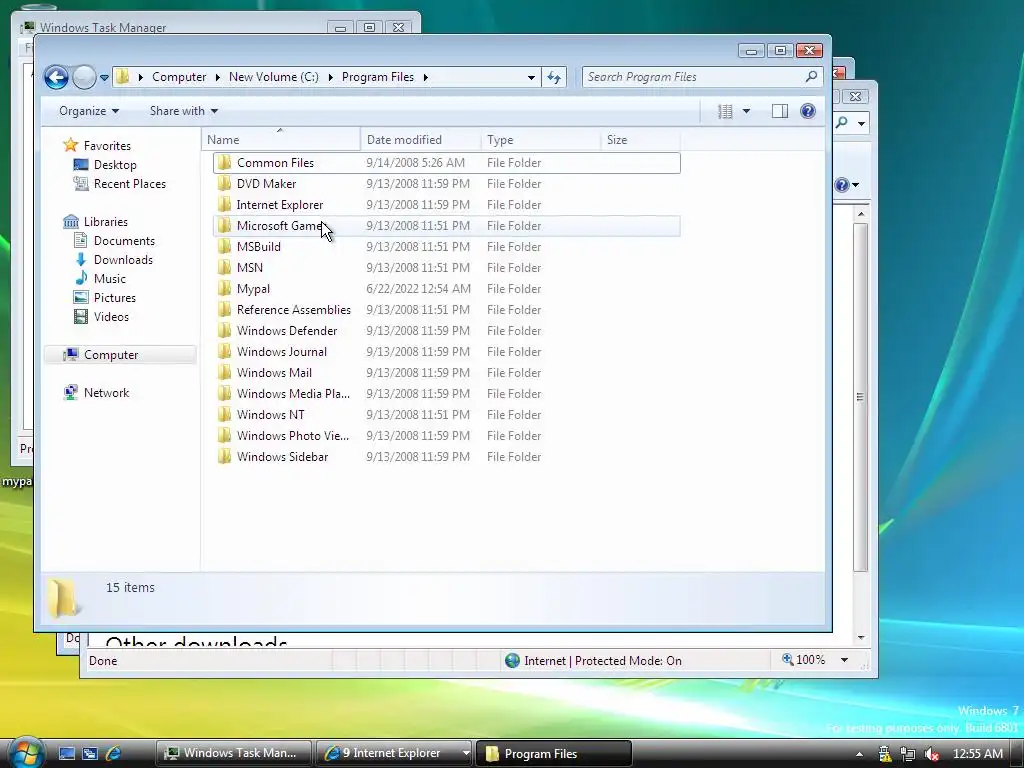Viewport: 1024px width, 768px height.
Task: Toggle the preview pane button
Action: [779, 111]
